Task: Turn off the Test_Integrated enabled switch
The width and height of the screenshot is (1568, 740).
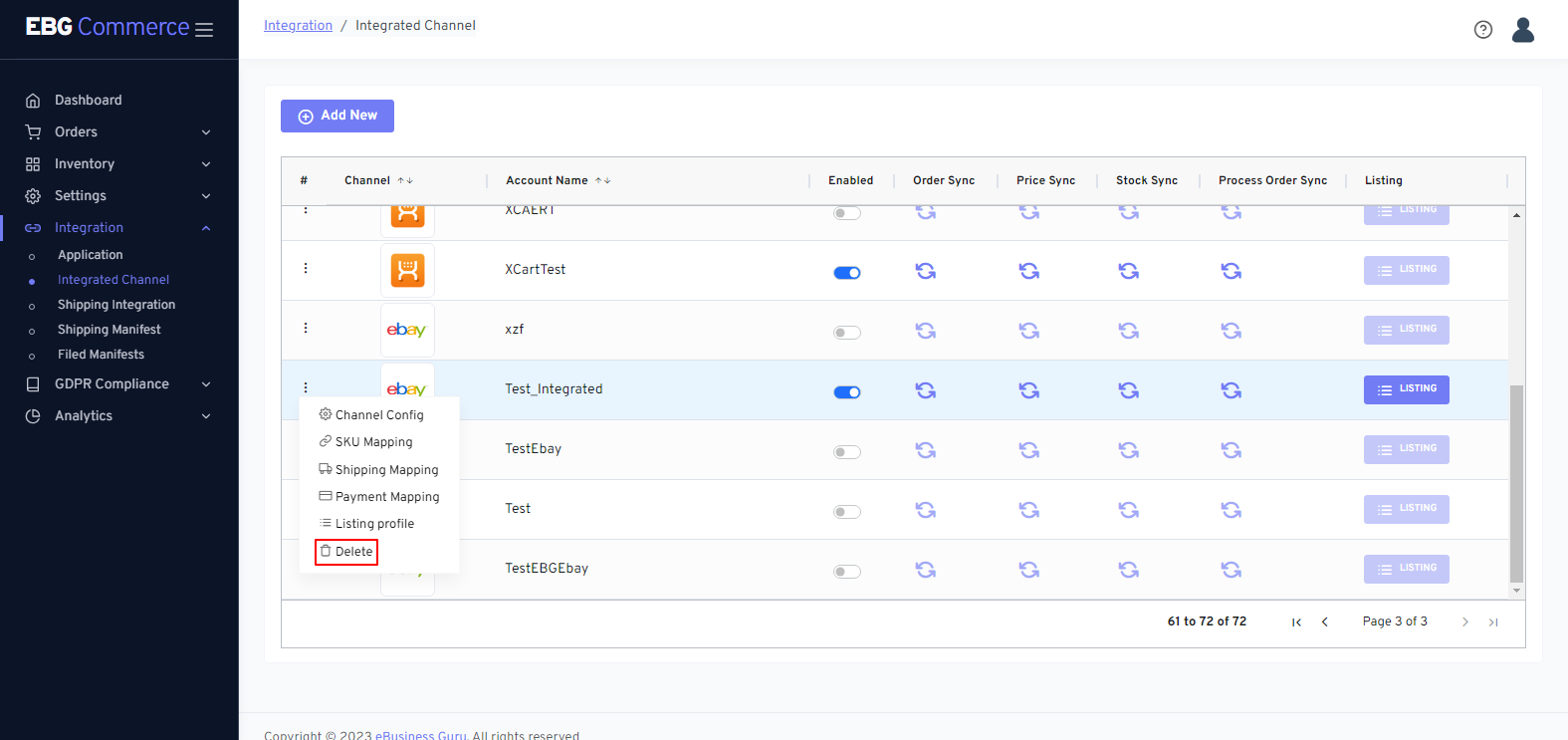Action: pyautogui.click(x=847, y=392)
